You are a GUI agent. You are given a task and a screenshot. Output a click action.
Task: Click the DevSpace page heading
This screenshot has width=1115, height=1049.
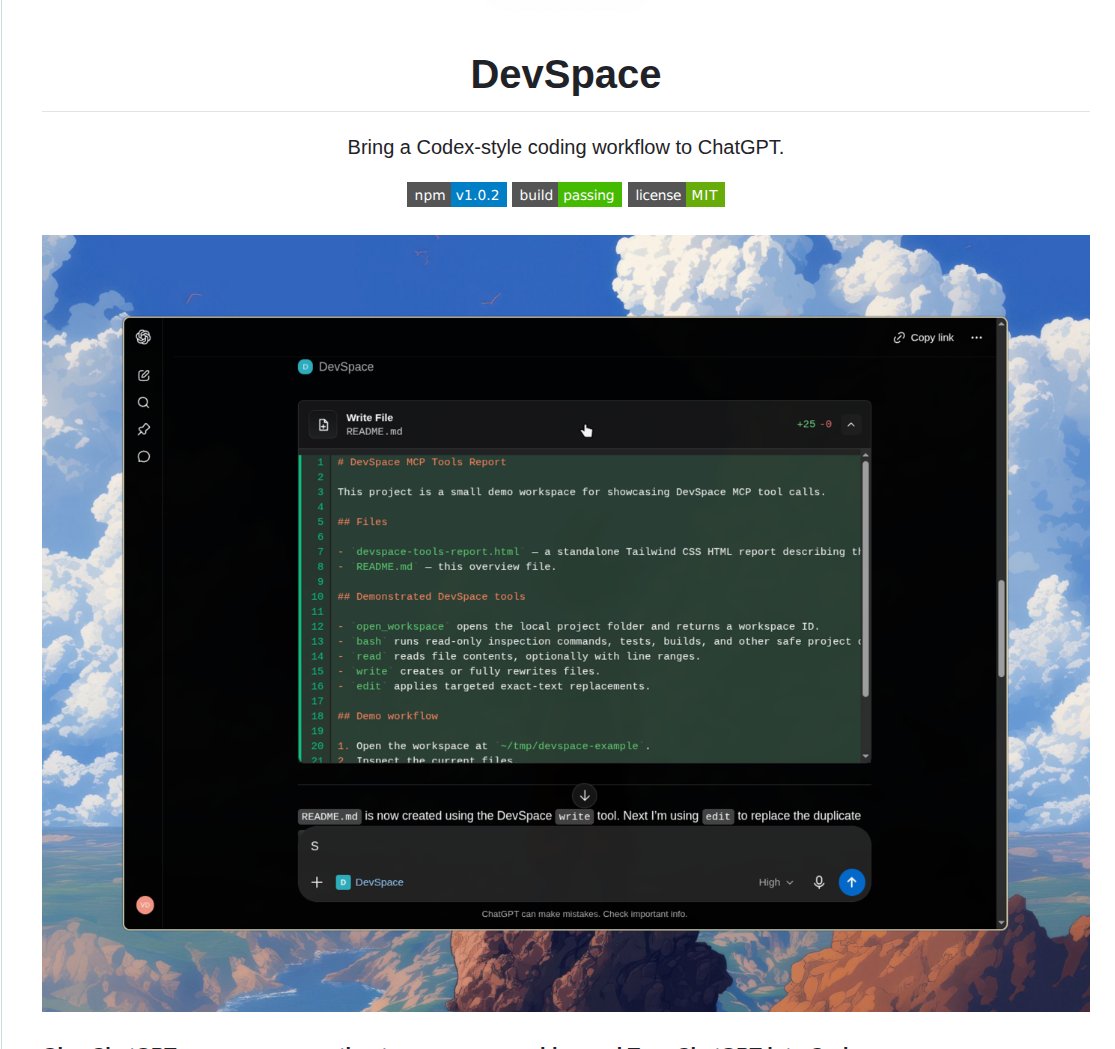coord(565,74)
